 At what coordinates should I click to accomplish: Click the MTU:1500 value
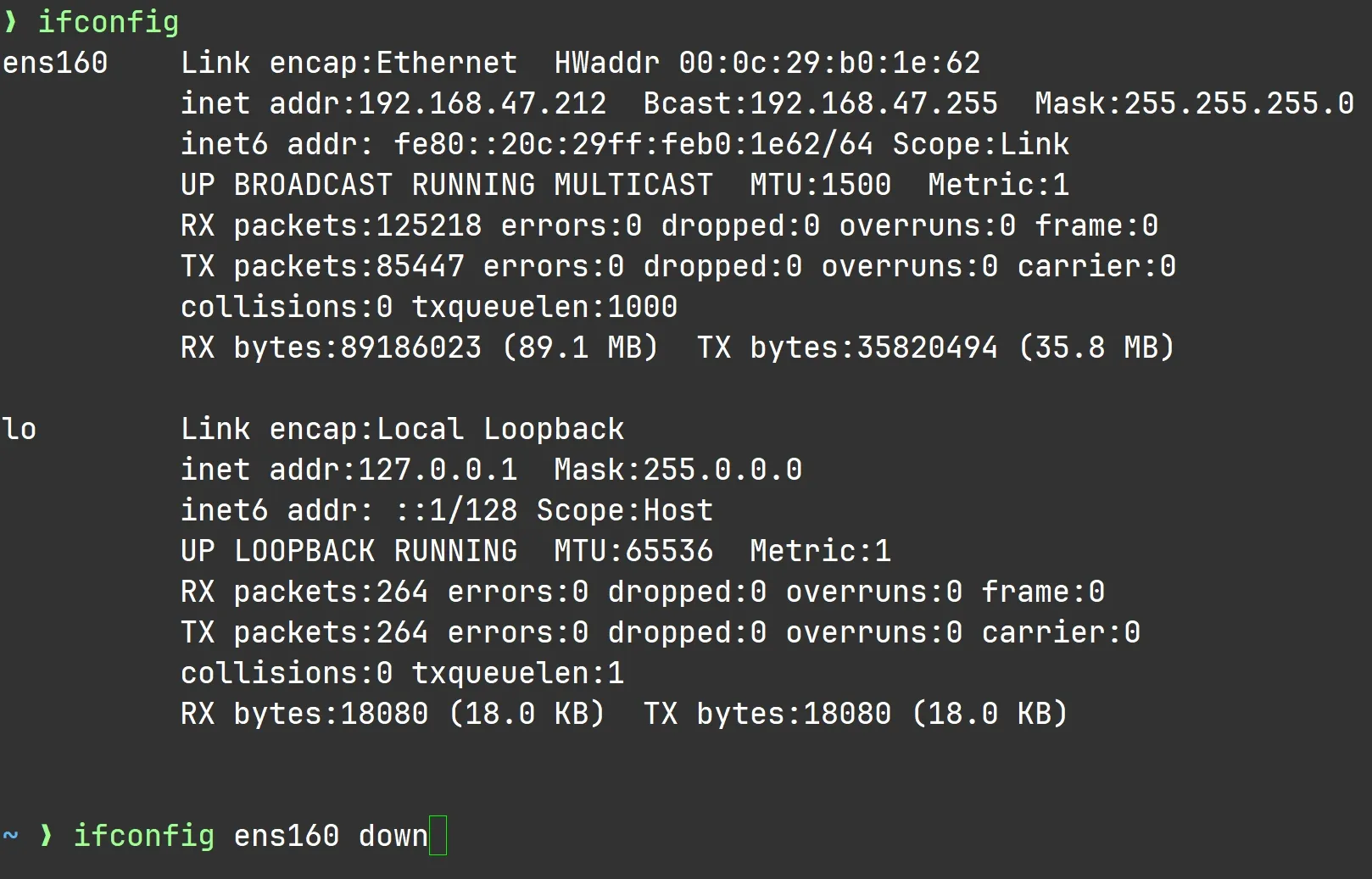(820, 185)
